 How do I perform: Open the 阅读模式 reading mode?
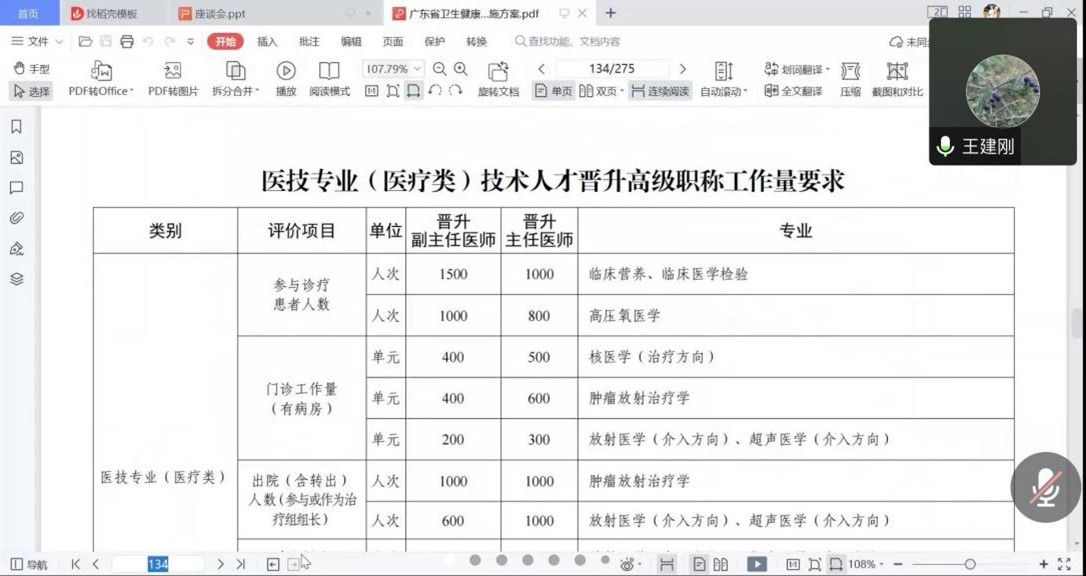(329, 71)
